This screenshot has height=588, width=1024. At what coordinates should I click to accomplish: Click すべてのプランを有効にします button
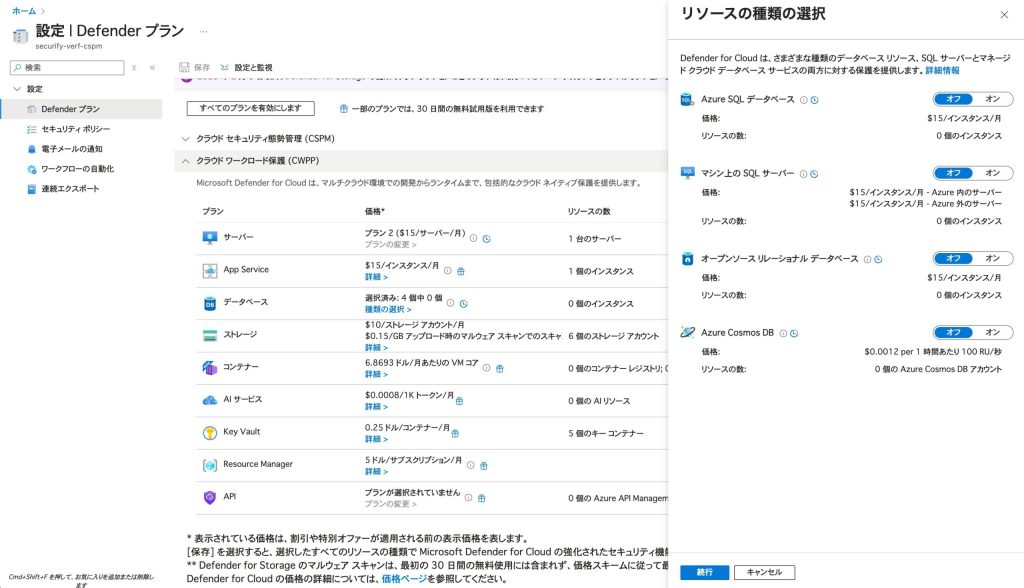pyautogui.click(x=250, y=108)
